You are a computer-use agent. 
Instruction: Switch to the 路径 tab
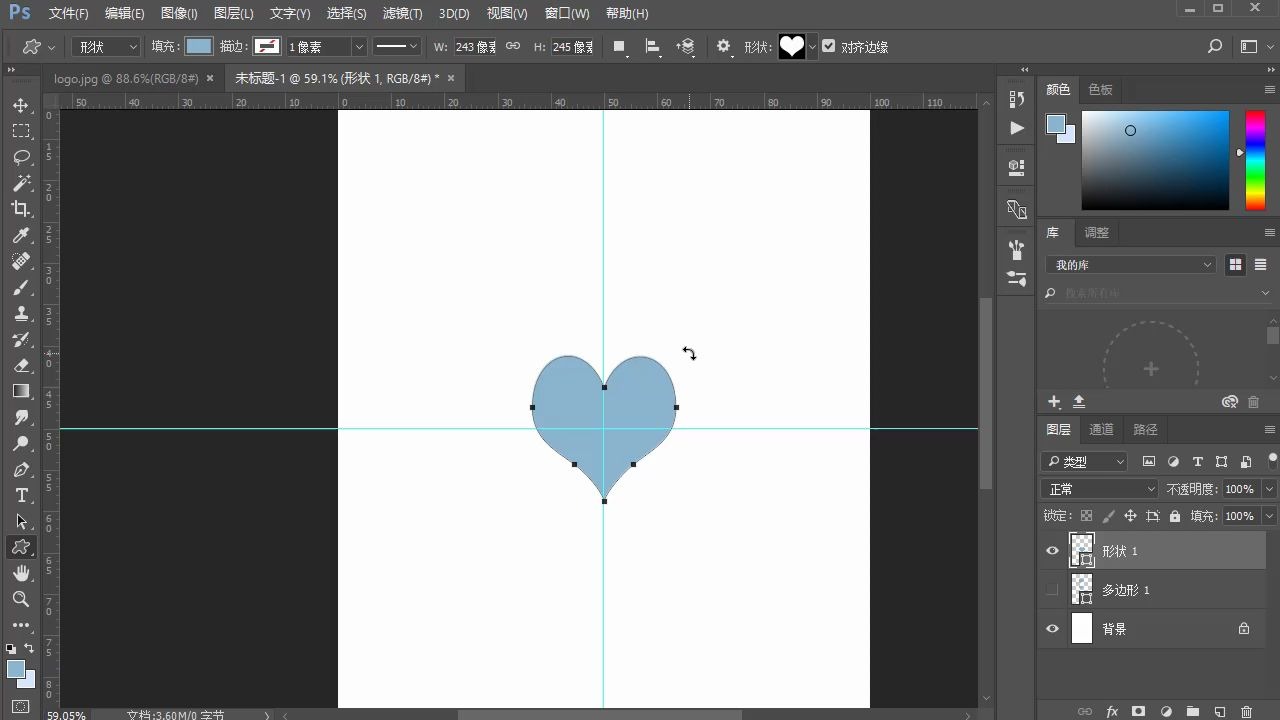(x=1145, y=429)
